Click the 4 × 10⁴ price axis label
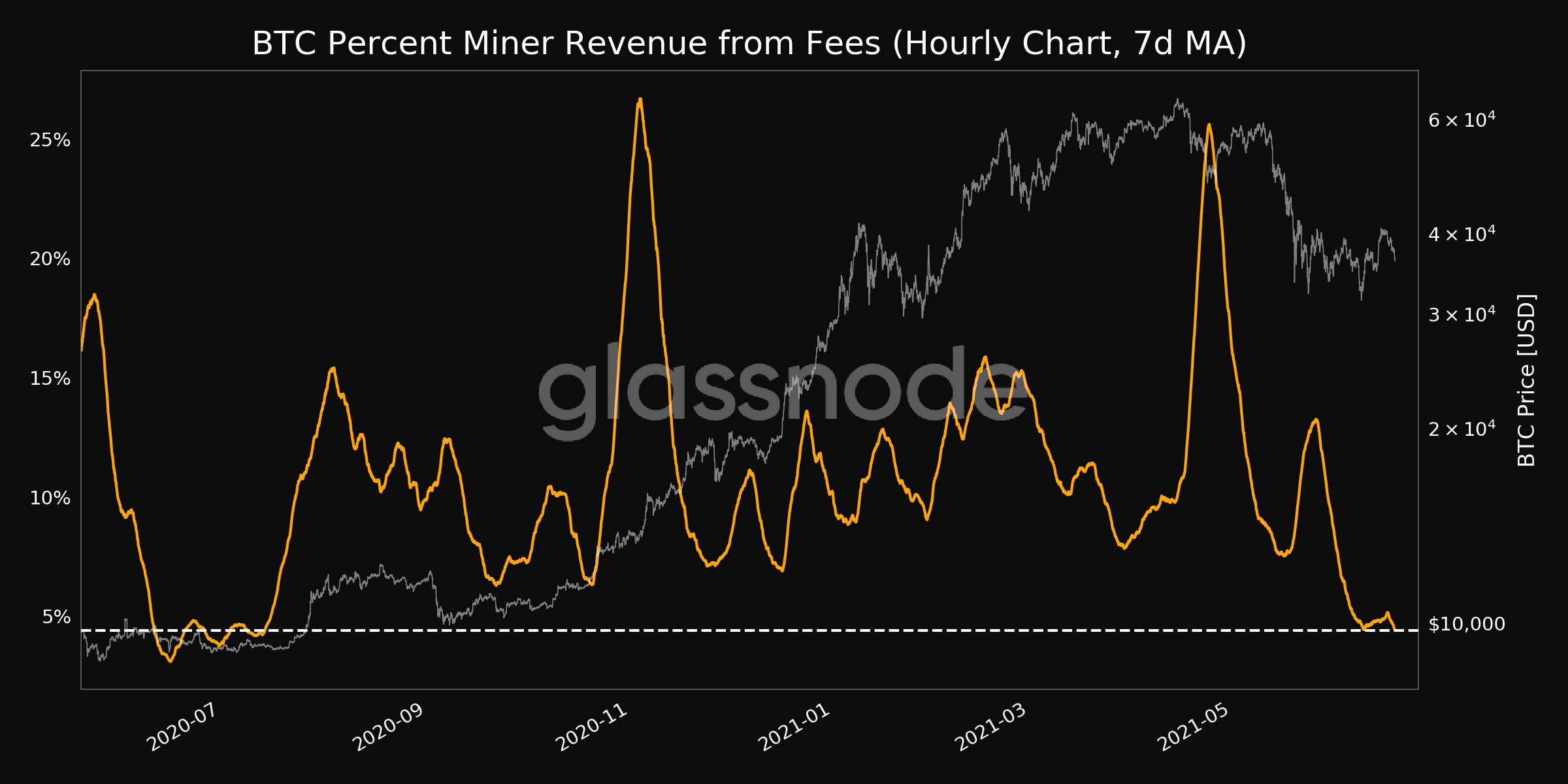 pos(1462,234)
